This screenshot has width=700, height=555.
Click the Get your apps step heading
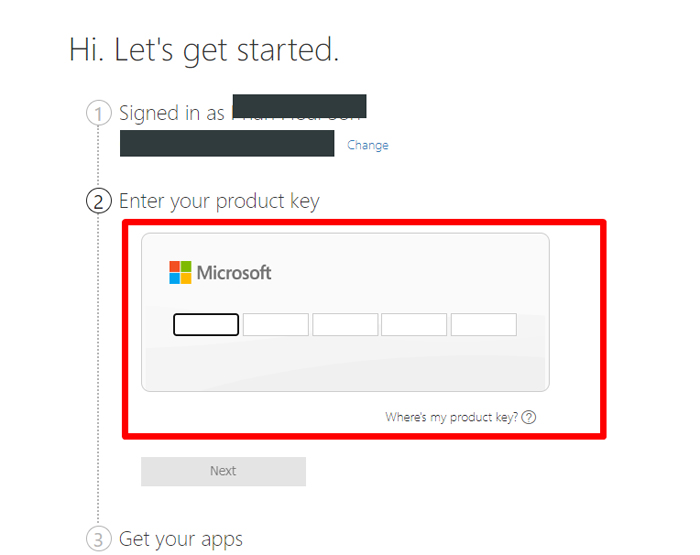click(x=181, y=539)
